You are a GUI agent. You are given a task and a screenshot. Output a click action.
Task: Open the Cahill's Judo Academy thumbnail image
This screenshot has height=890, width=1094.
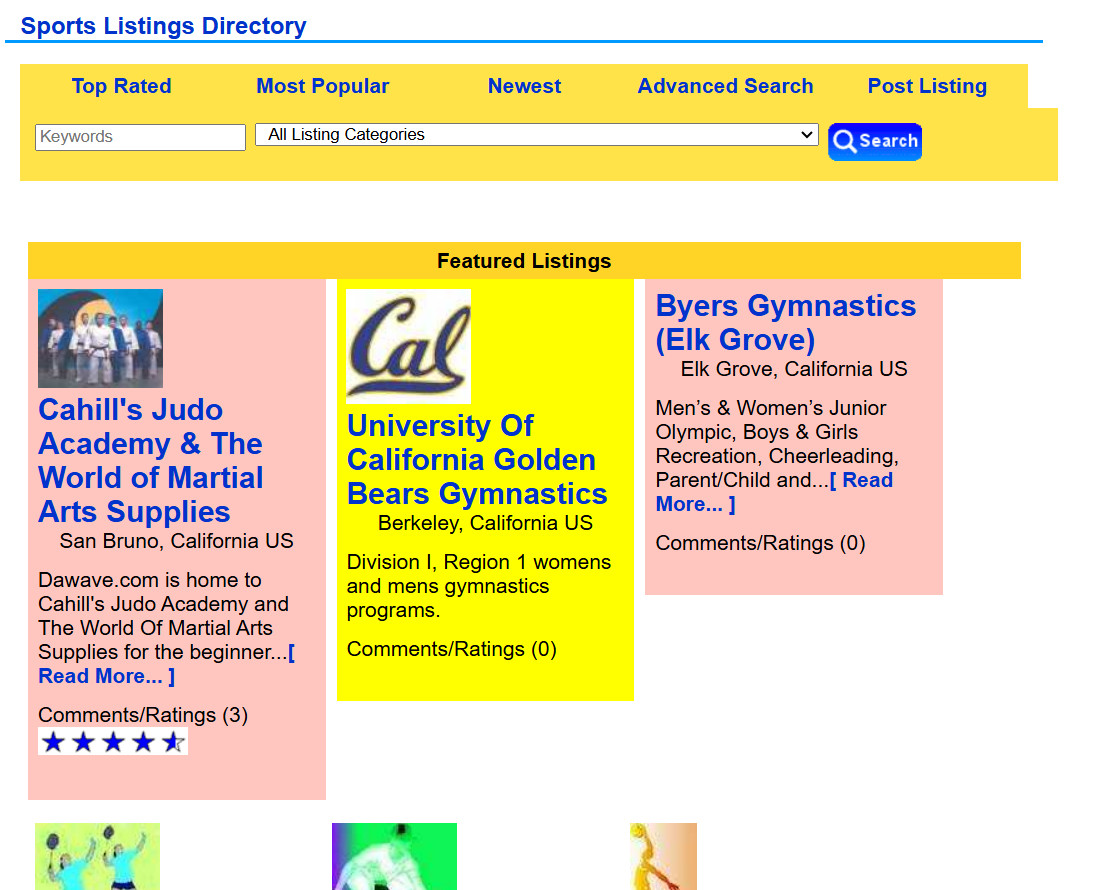100,338
